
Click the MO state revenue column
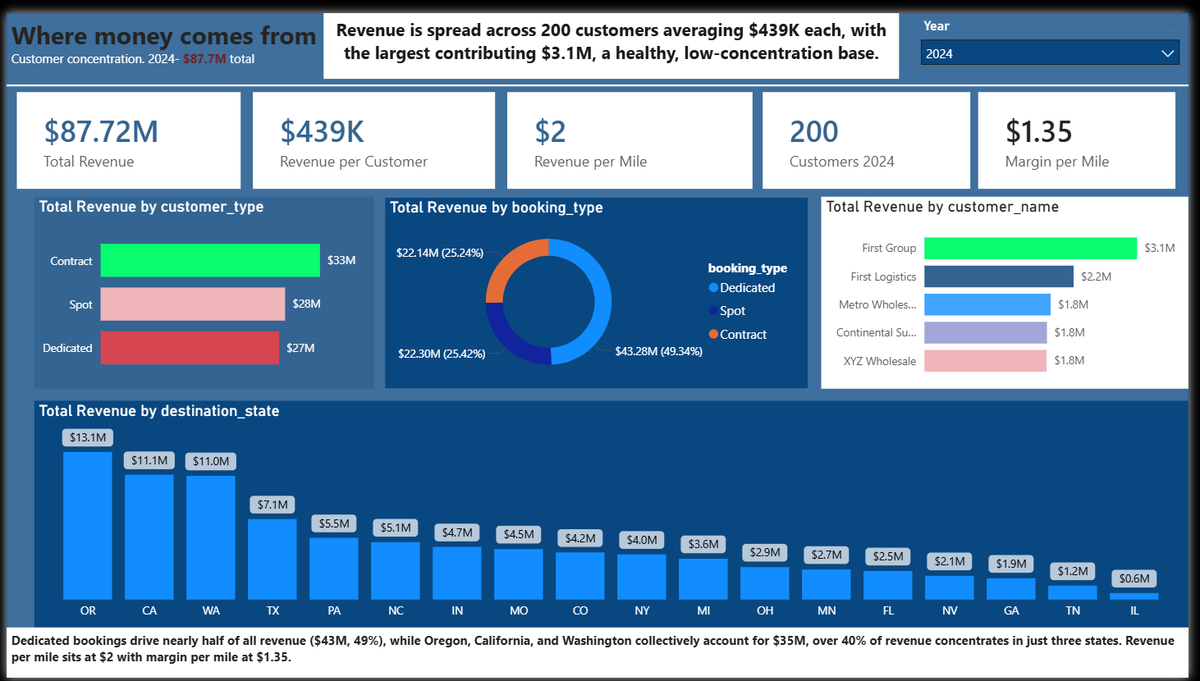tap(518, 573)
